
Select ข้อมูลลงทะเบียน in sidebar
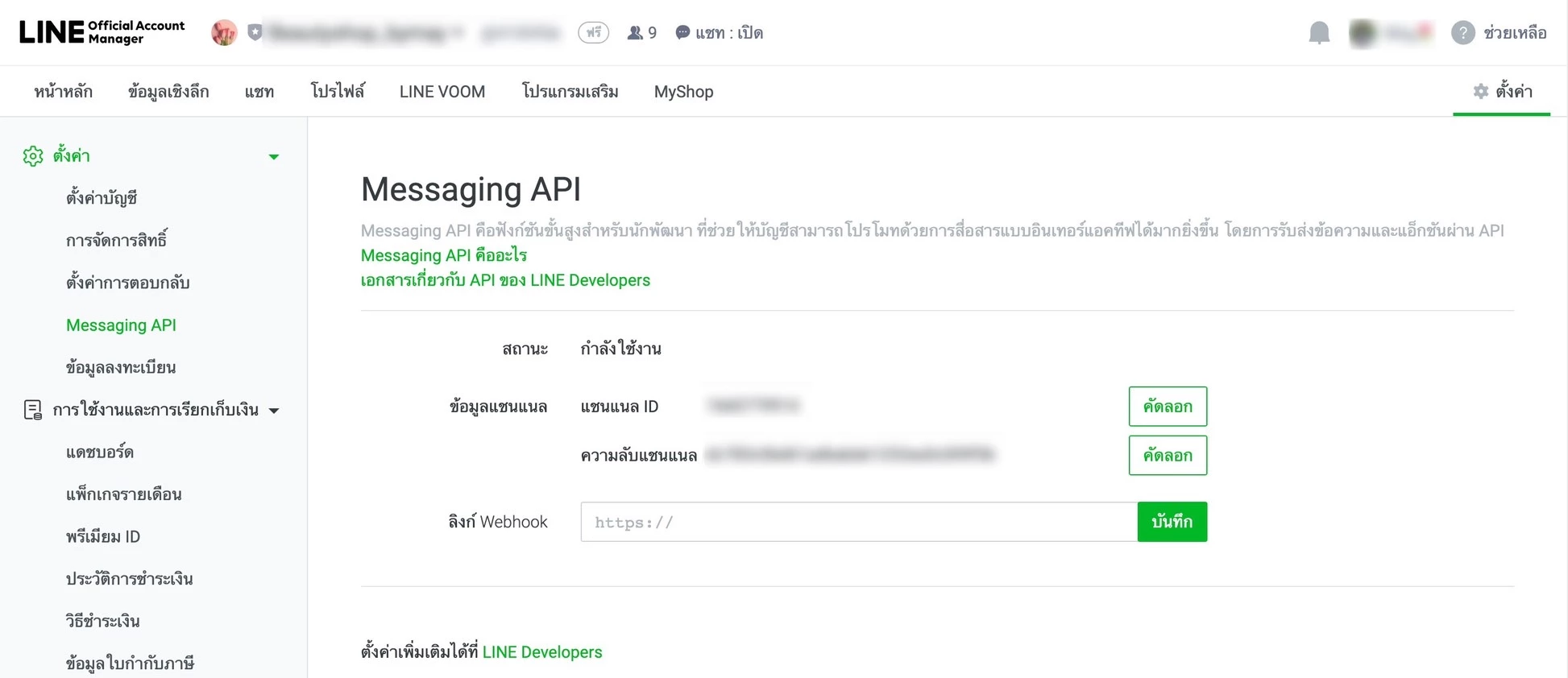point(121,367)
